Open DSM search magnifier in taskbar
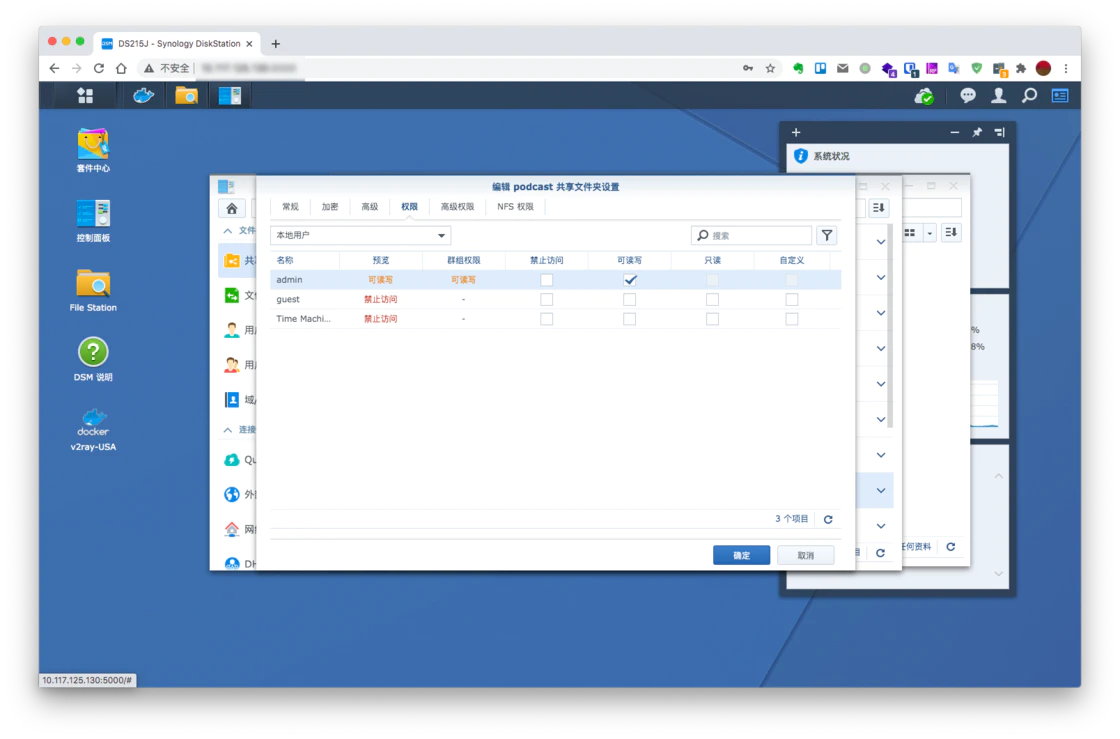The height and width of the screenshot is (739, 1120). (x=1029, y=96)
